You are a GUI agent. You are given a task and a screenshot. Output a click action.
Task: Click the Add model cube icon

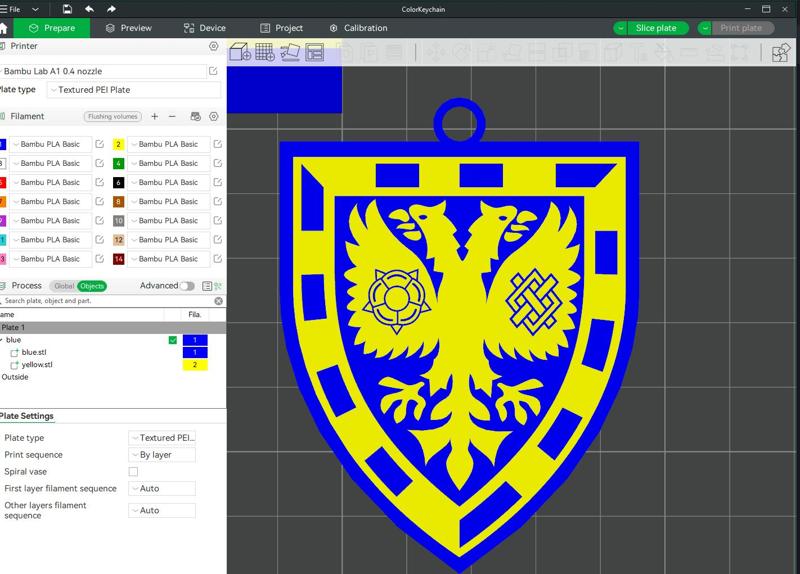tap(240, 52)
